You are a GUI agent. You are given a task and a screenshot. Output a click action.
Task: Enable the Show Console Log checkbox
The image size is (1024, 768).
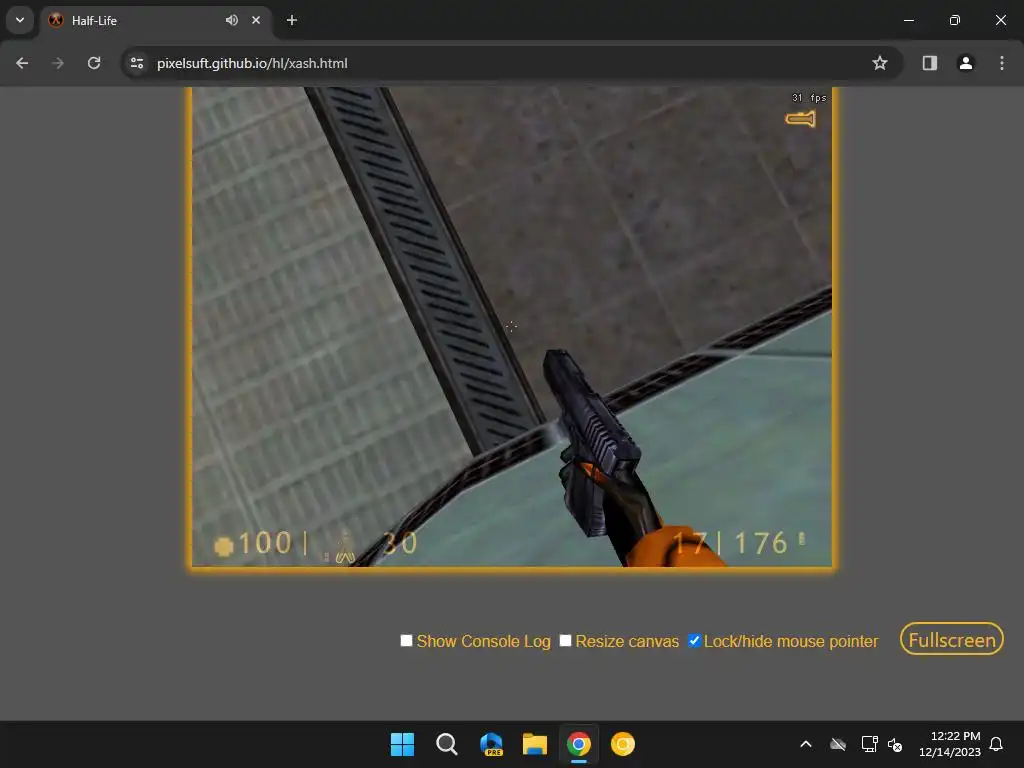pos(406,641)
